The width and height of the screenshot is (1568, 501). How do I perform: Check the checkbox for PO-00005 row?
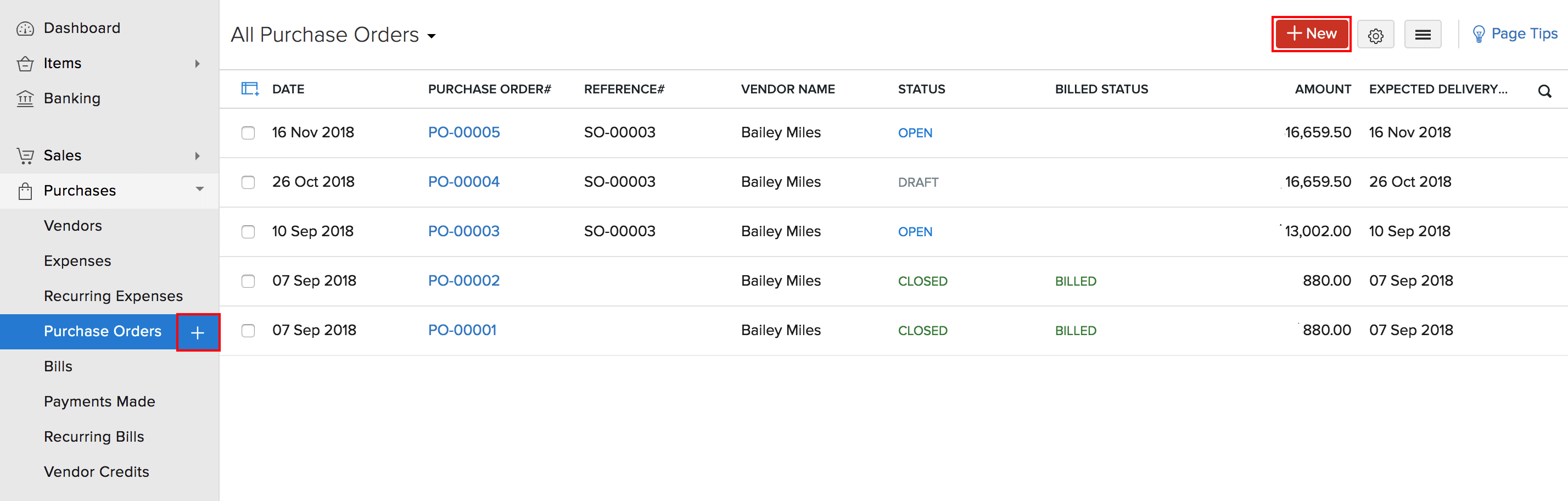click(x=248, y=133)
